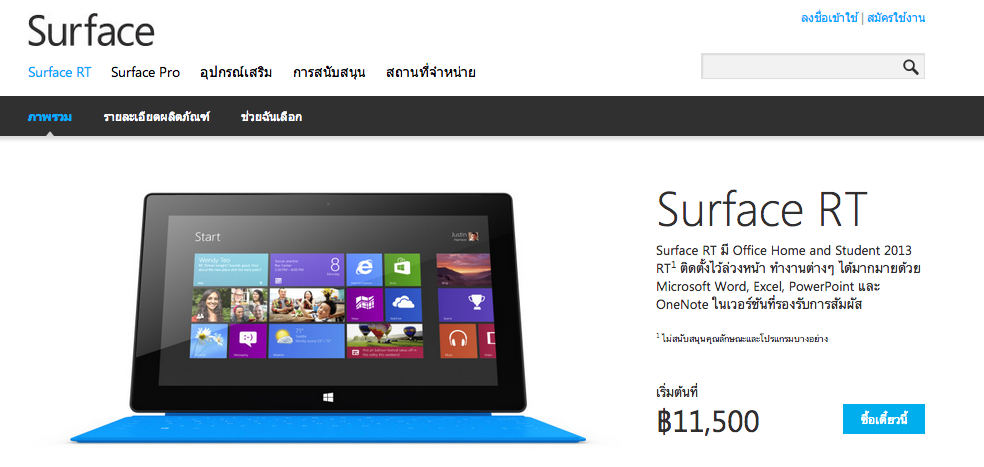Click the search magnifier icon
This screenshot has height=467, width=984.
pos(911,67)
